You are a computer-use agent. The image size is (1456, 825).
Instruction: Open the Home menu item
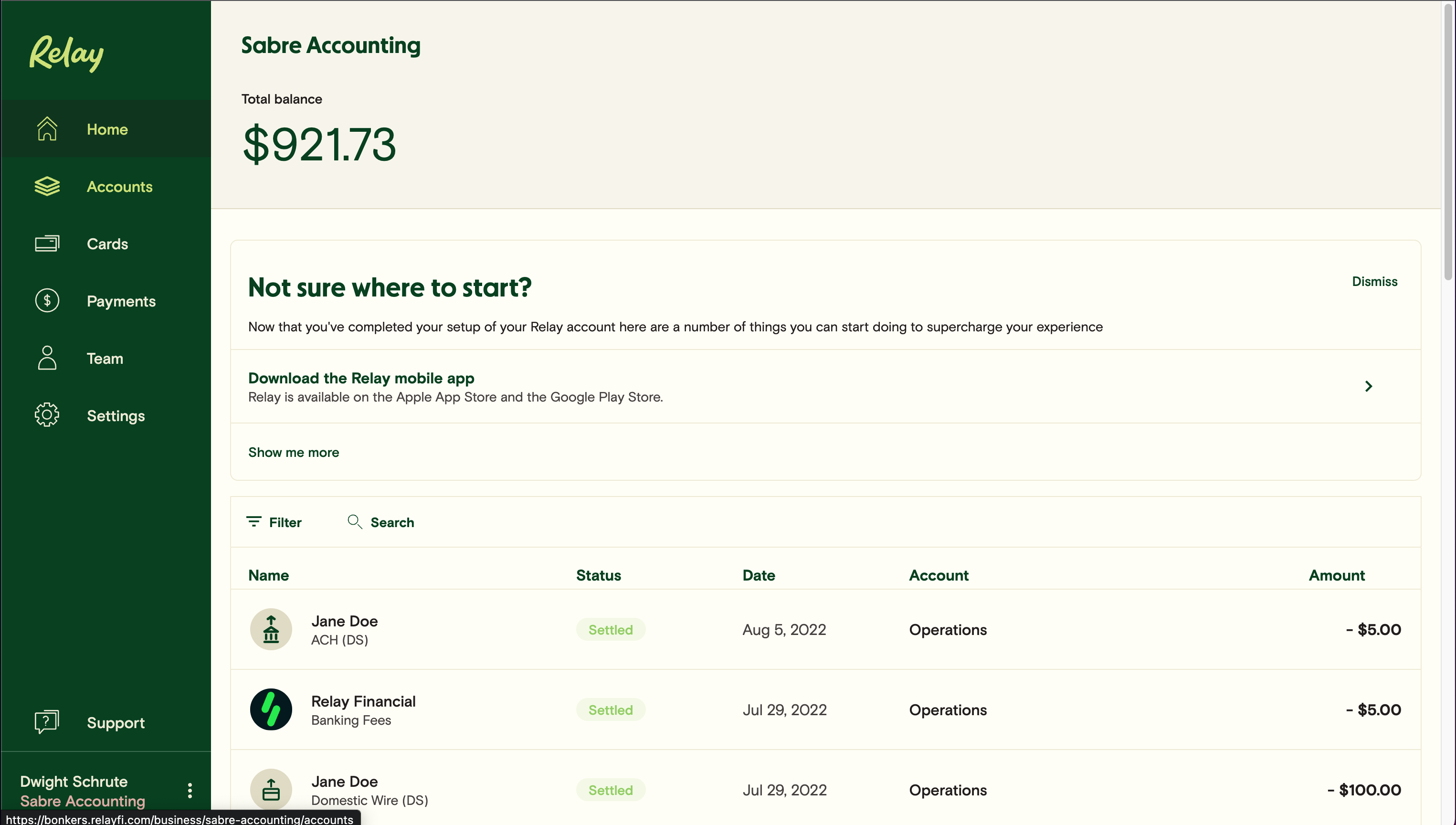pos(106,128)
